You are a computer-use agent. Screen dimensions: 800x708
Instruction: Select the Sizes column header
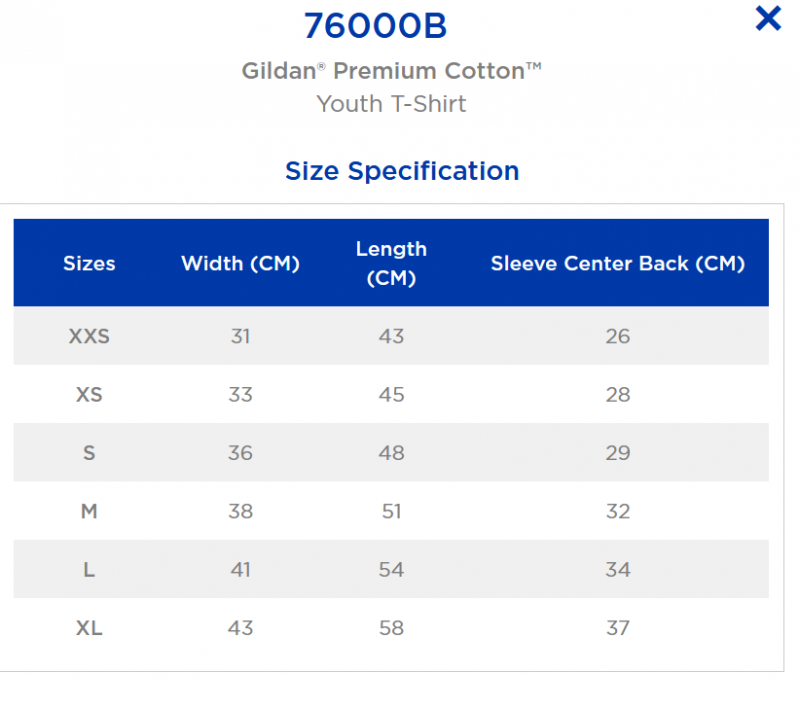(89, 264)
